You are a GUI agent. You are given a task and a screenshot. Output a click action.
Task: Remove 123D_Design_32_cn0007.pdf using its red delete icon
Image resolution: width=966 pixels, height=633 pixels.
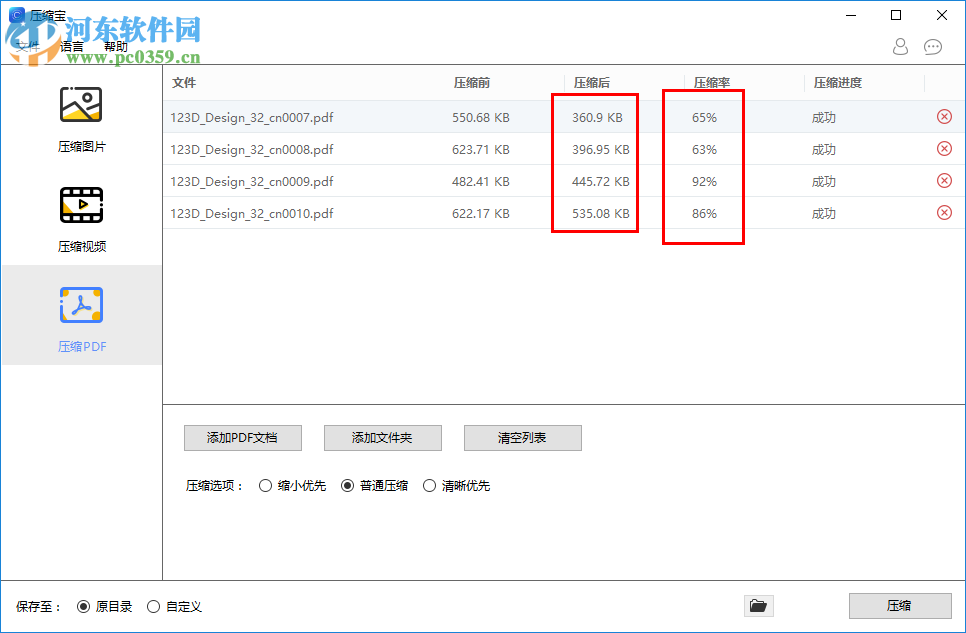point(943,117)
